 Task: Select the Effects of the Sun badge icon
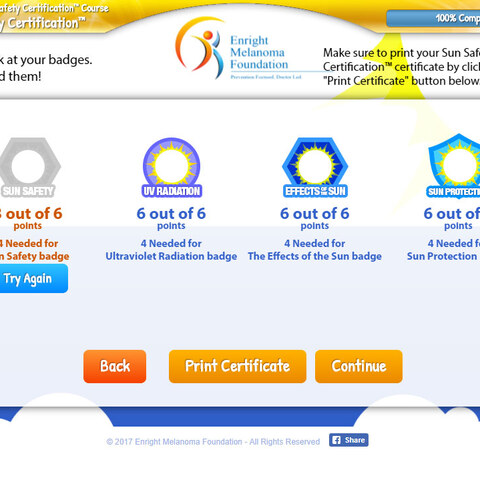pyautogui.click(x=315, y=167)
